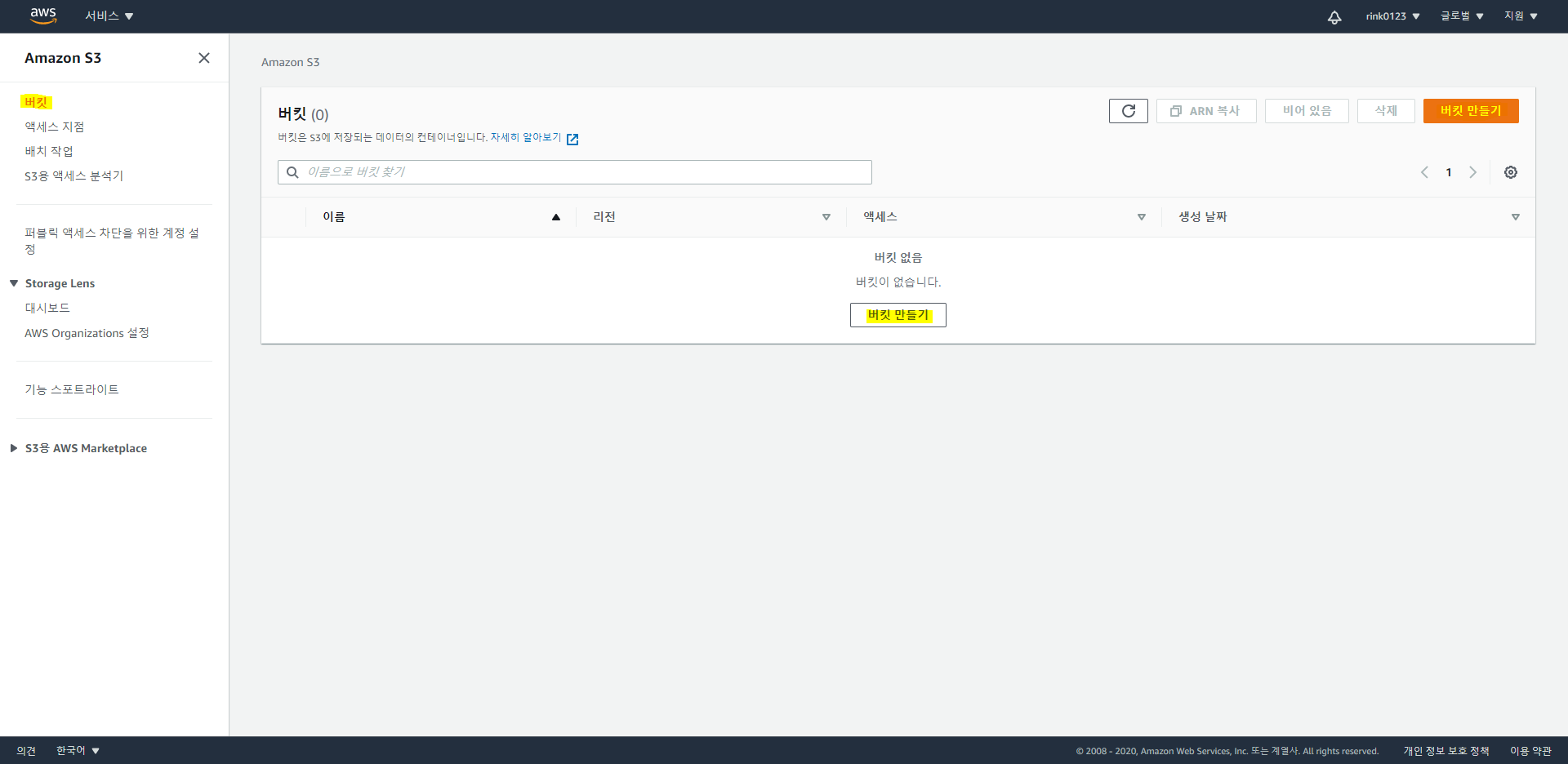Open 개인 정보 보호 정책 link
The image size is (1568, 764).
tap(1446, 751)
